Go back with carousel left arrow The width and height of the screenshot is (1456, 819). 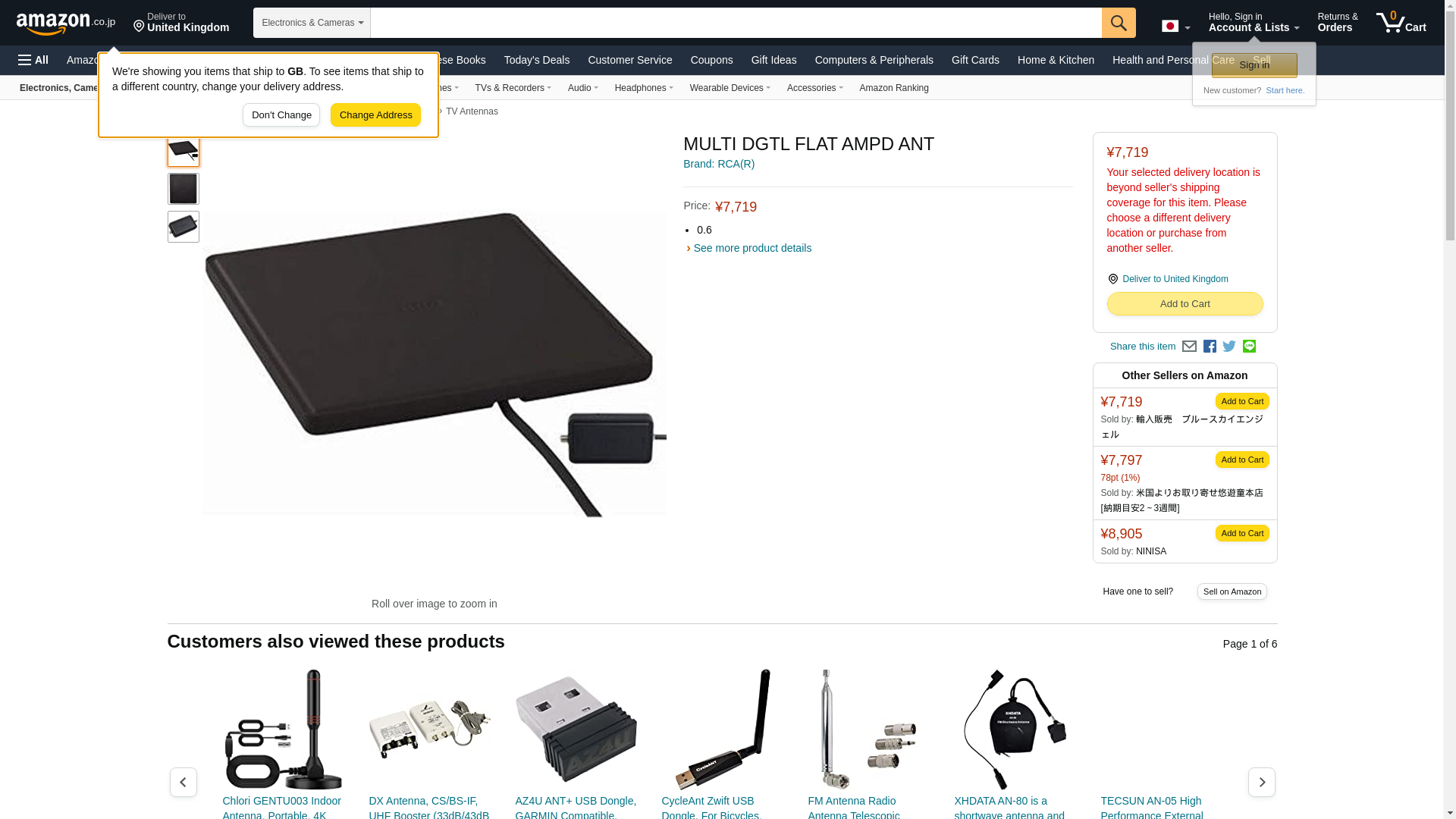click(x=184, y=782)
